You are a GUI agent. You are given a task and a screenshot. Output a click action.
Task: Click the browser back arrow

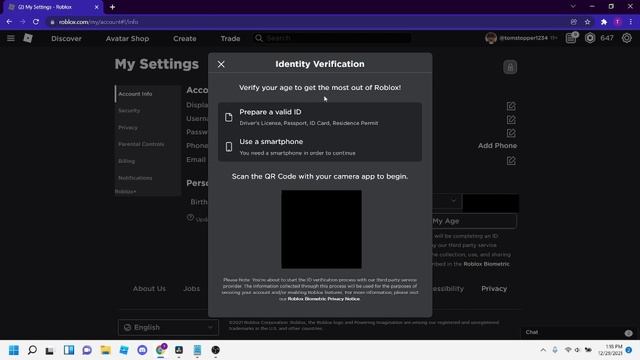[x=9, y=22]
